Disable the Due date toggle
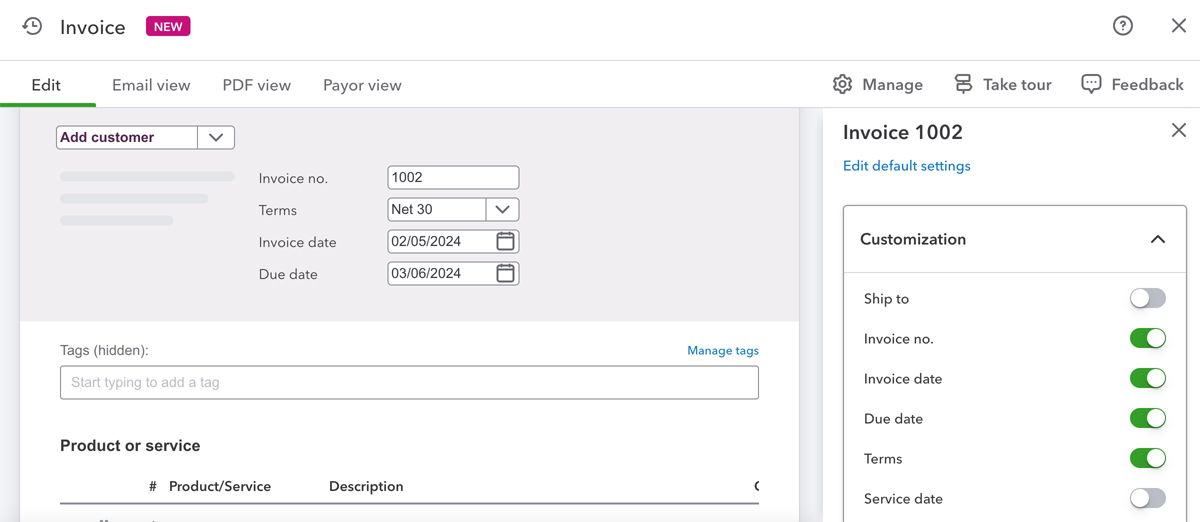This screenshot has height=522, width=1200. click(x=1147, y=419)
